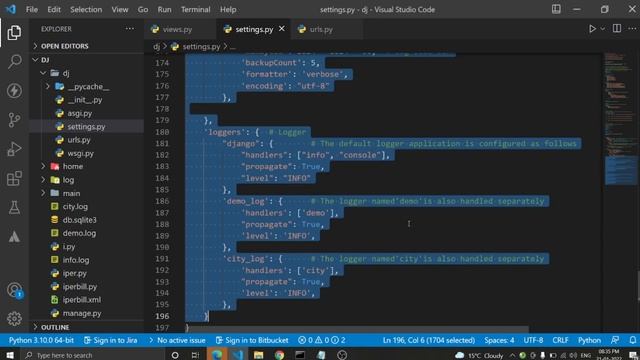Image resolution: width=640 pixels, height=360 pixels.
Task: Open the Thunder Client lightning icon
Action: (14, 91)
